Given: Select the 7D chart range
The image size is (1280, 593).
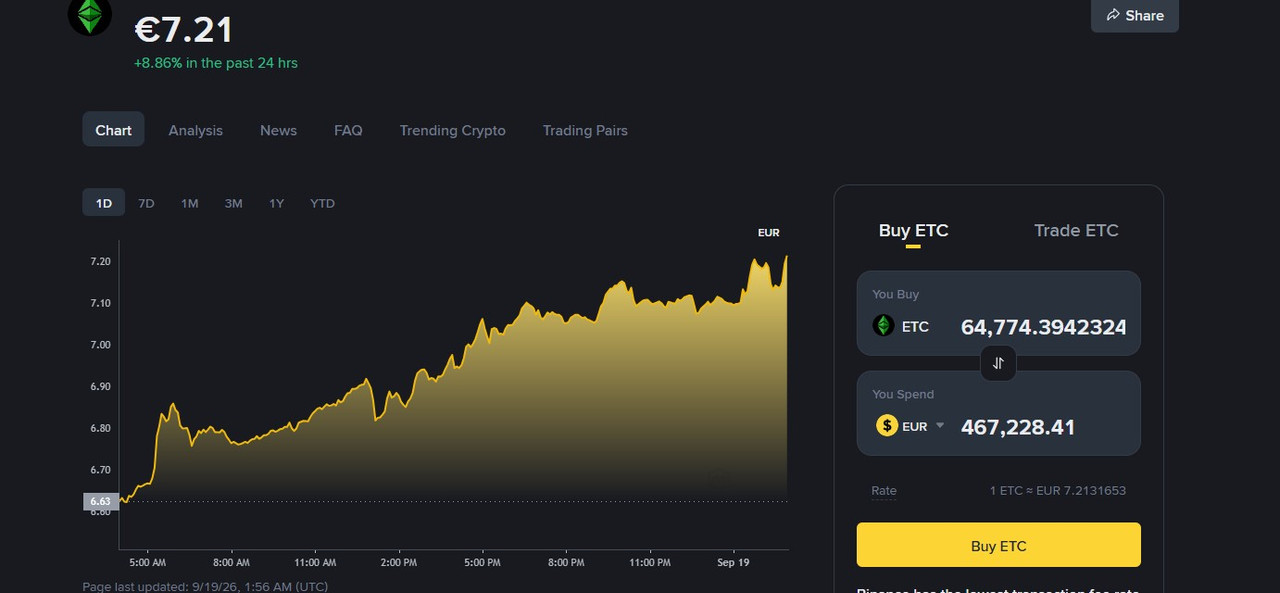Looking at the screenshot, I should (146, 203).
